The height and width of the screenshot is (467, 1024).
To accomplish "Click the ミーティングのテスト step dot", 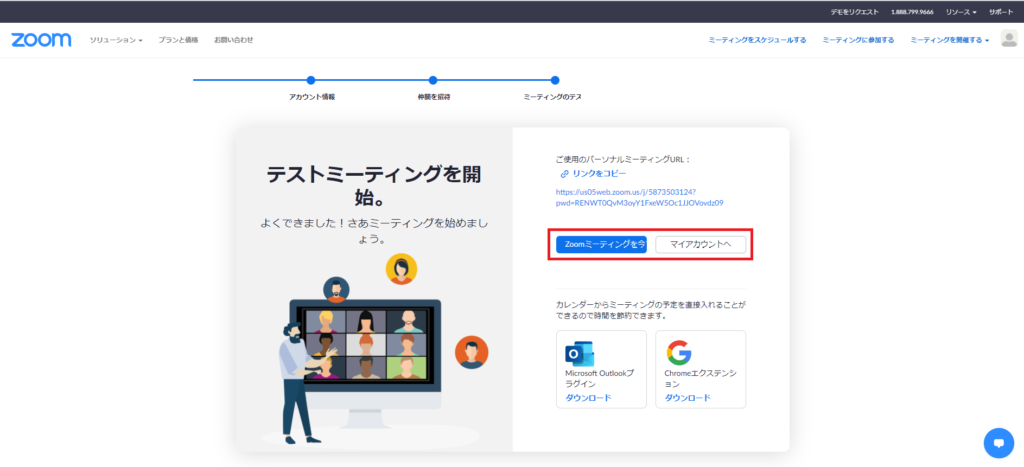I will click(555, 80).
